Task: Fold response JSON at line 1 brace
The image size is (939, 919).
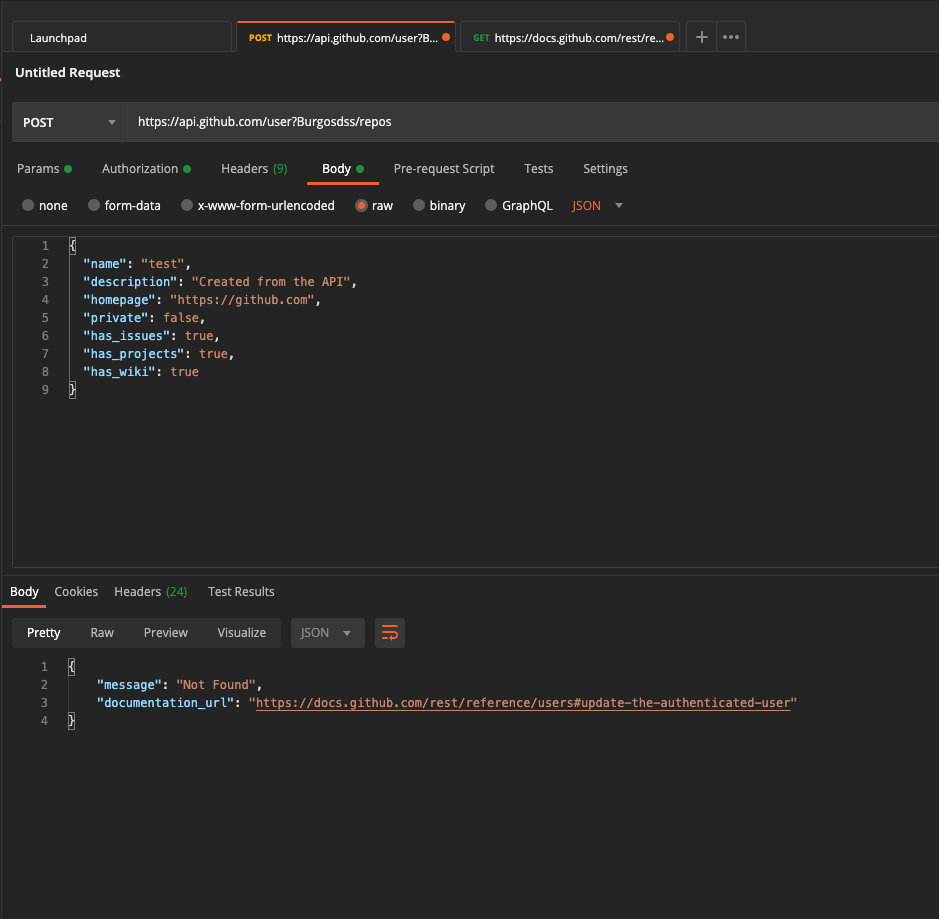Action: click(x=71, y=667)
